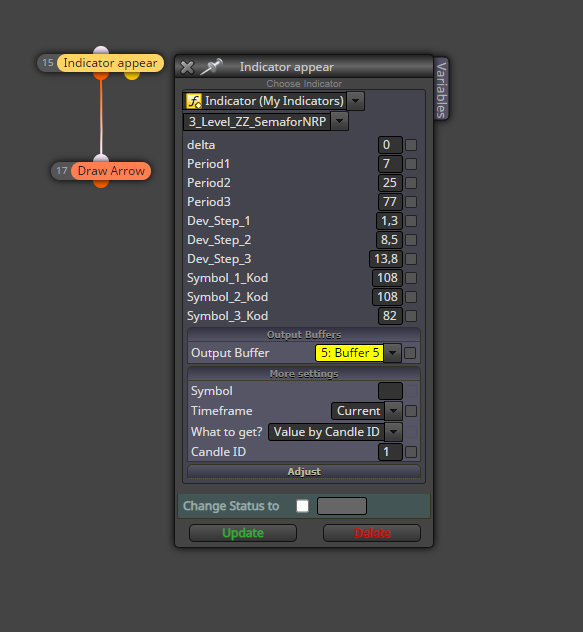583x632 pixels.
Task: Toggle the Symbol_3_Kod checkbox
Action: [x=411, y=316]
